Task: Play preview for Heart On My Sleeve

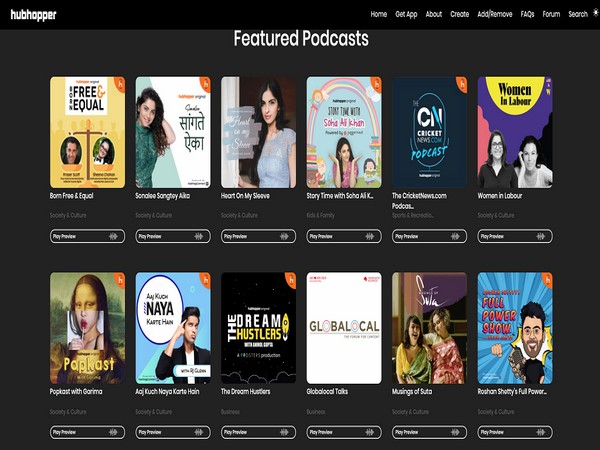Action: click(258, 236)
